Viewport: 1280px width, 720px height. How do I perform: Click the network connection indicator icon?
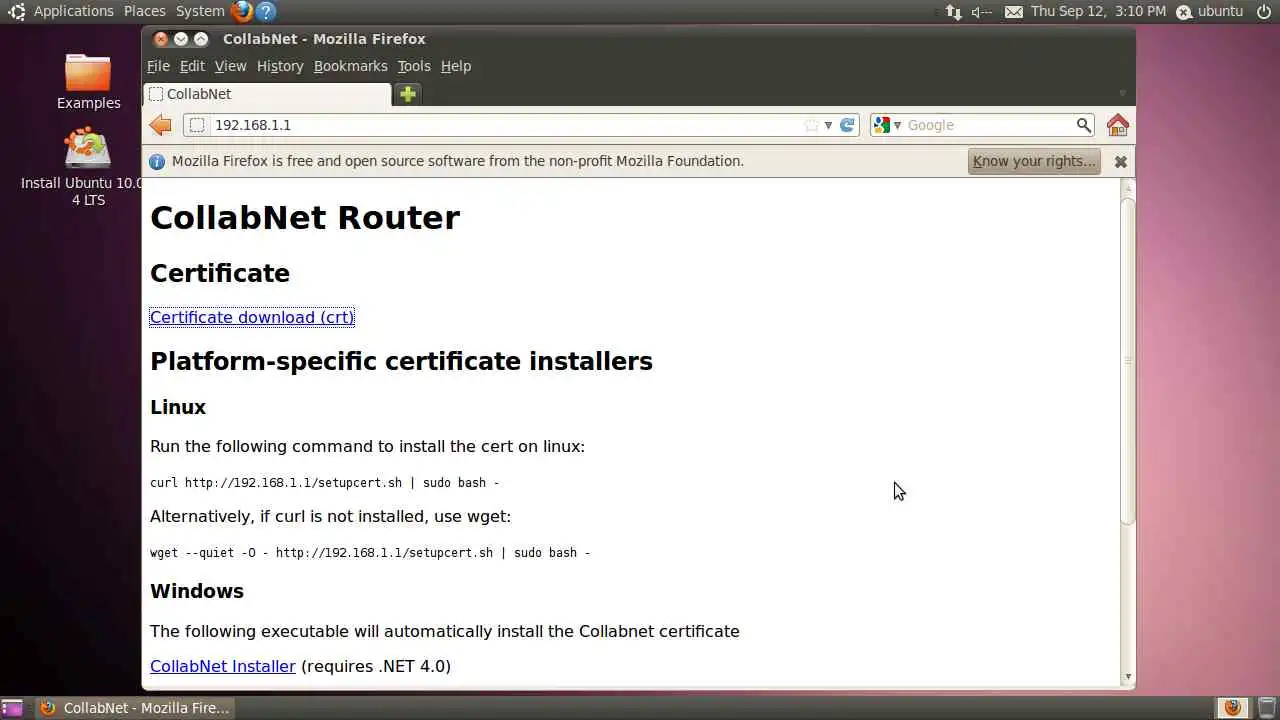tap(953, 12)
